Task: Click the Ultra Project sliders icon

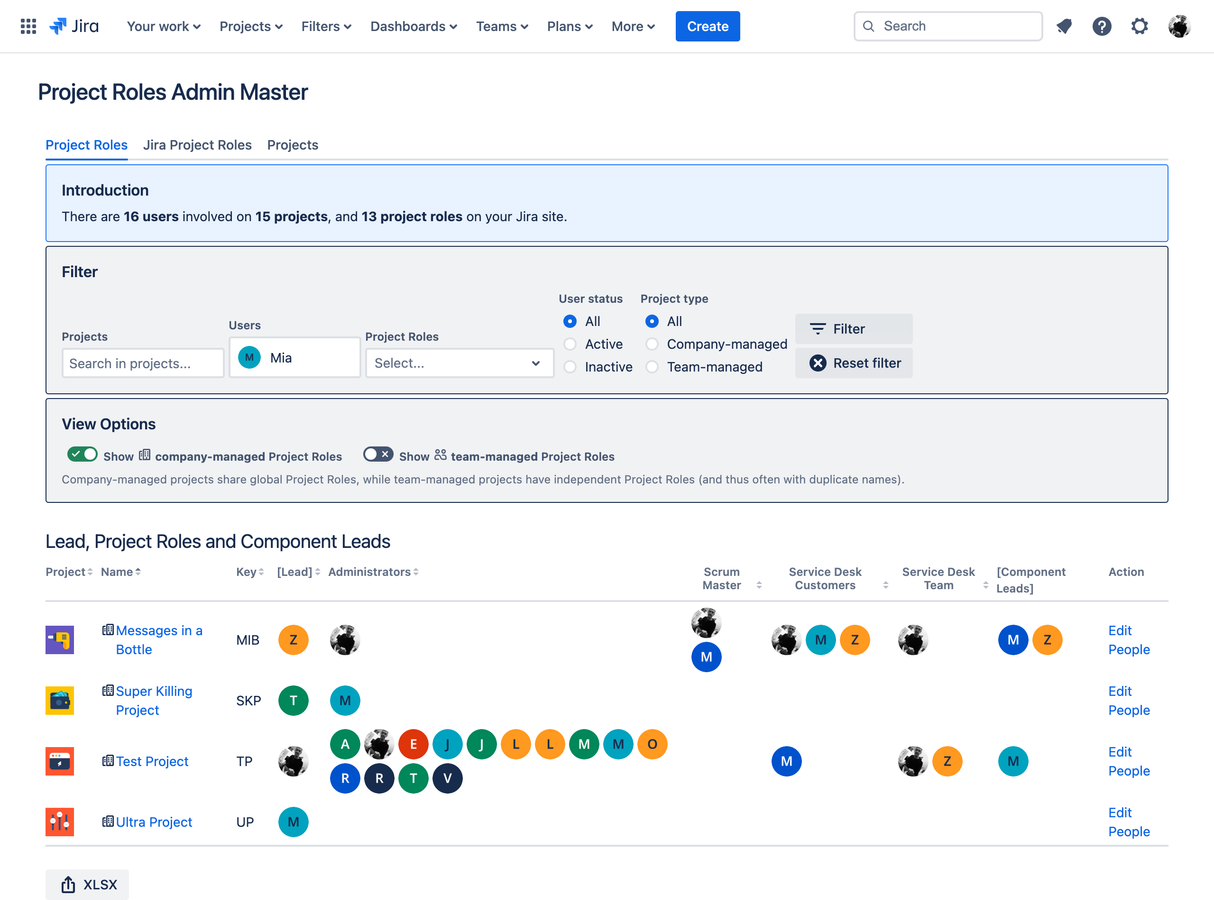Action: (x=60, y=822)
